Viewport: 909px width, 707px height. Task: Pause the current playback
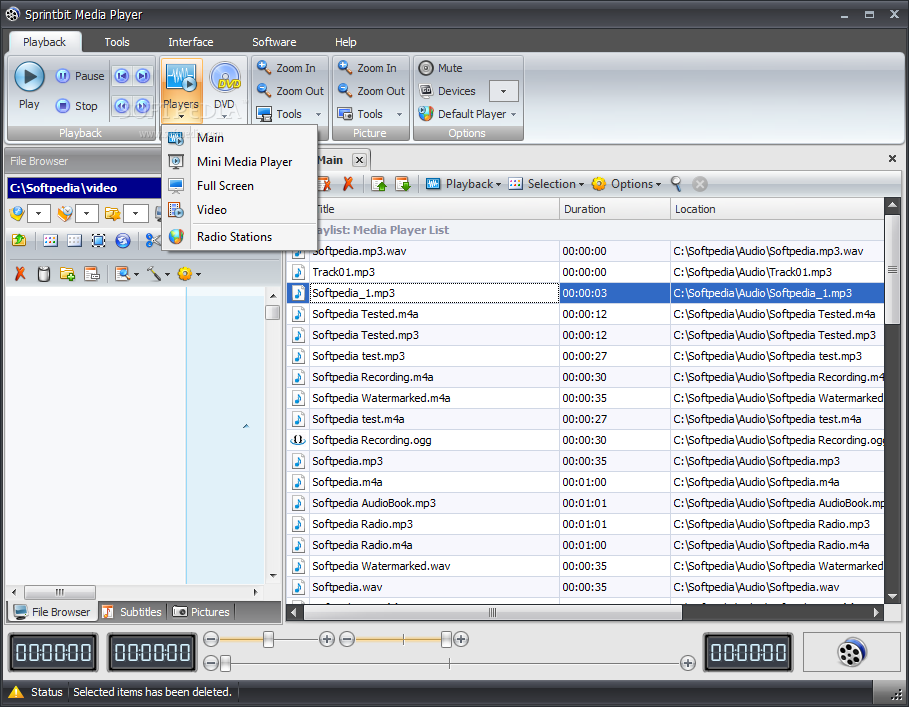click(x=80, y=76)
